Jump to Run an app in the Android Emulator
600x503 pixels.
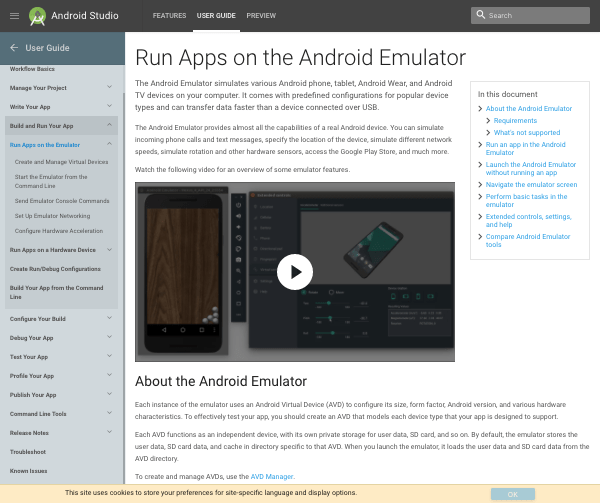click(525, 148)
